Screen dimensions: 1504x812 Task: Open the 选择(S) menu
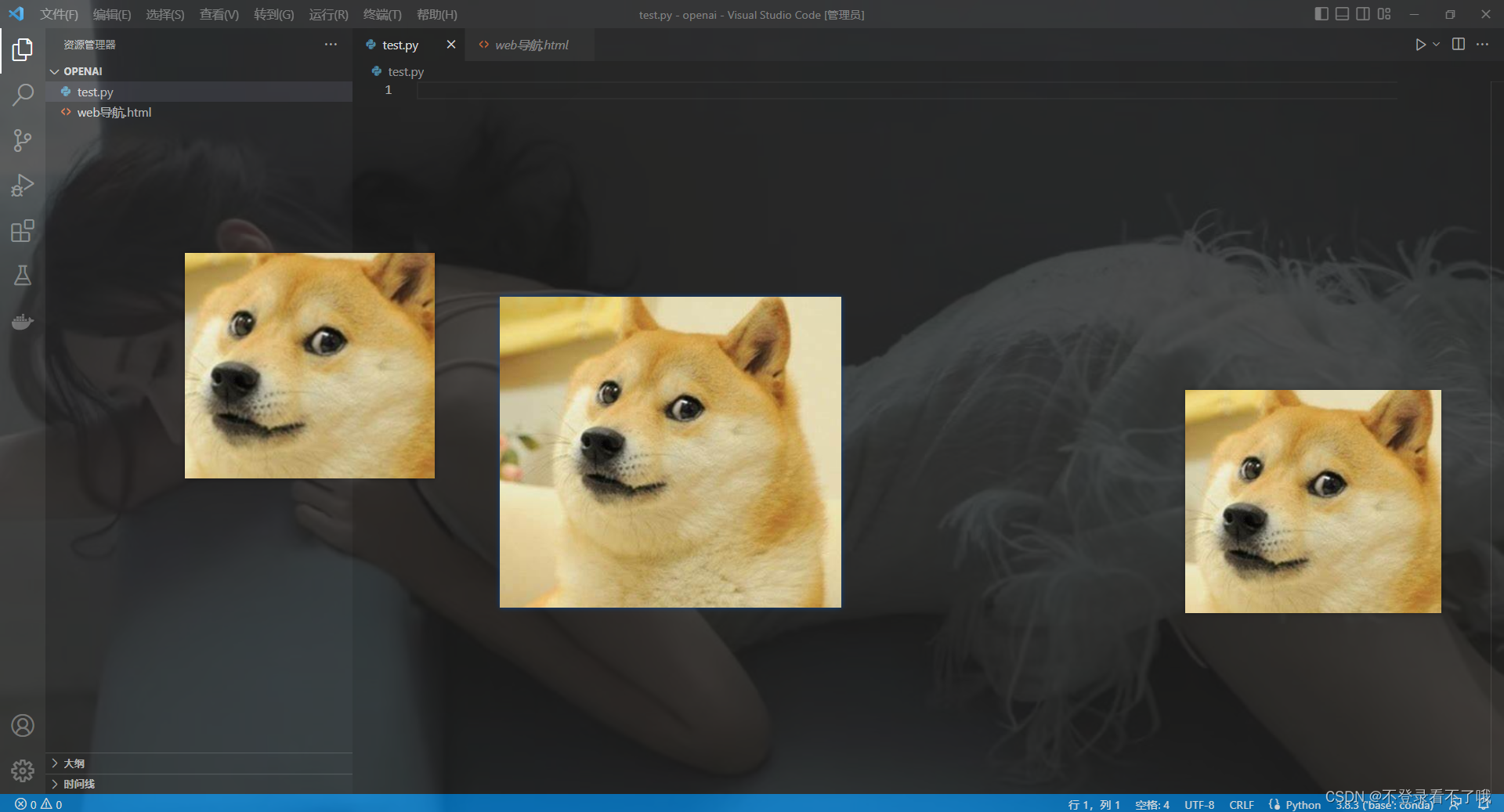tap(165, 15)
